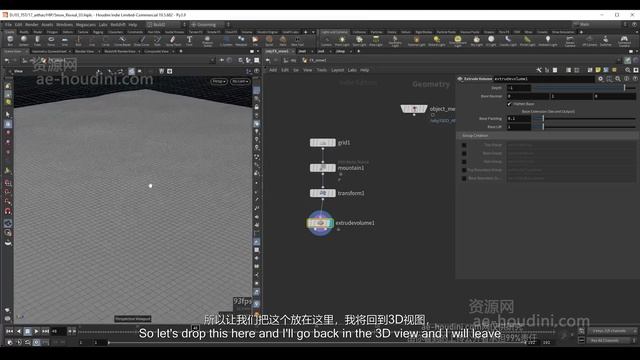Select the Gamepad Camera shelf tool

coord(624,40)
